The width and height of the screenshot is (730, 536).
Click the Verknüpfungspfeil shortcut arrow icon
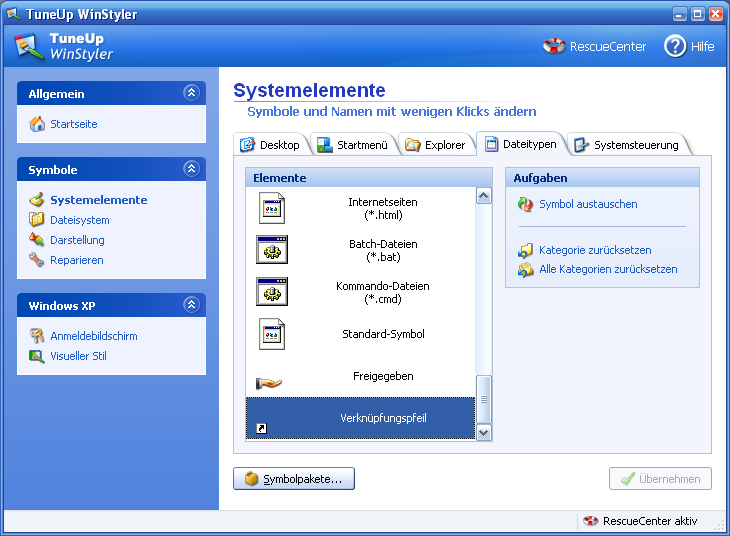point(262,428)
